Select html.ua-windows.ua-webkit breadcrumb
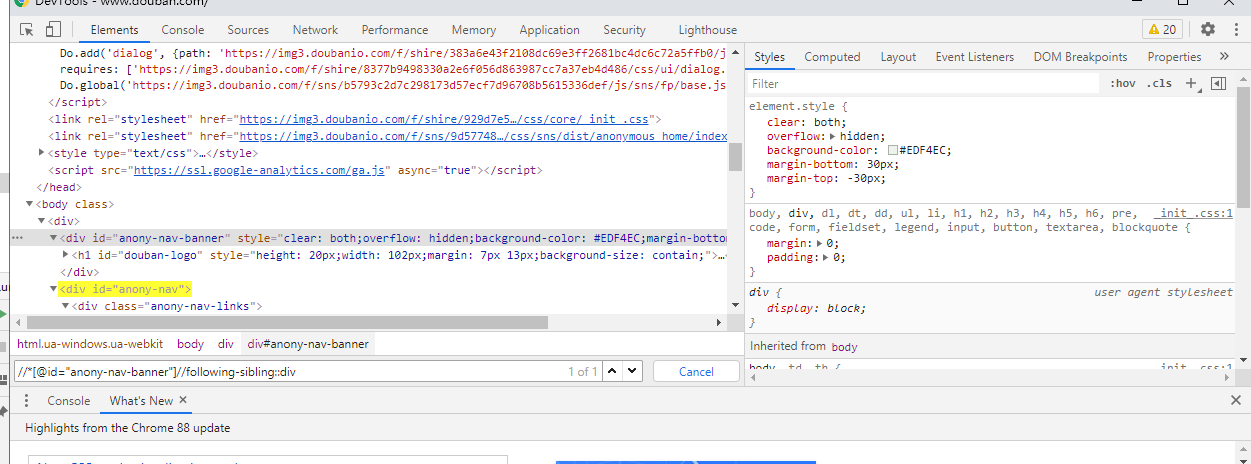The width and height of the screenshot is (1251, 464). click(x=90, y=343)
